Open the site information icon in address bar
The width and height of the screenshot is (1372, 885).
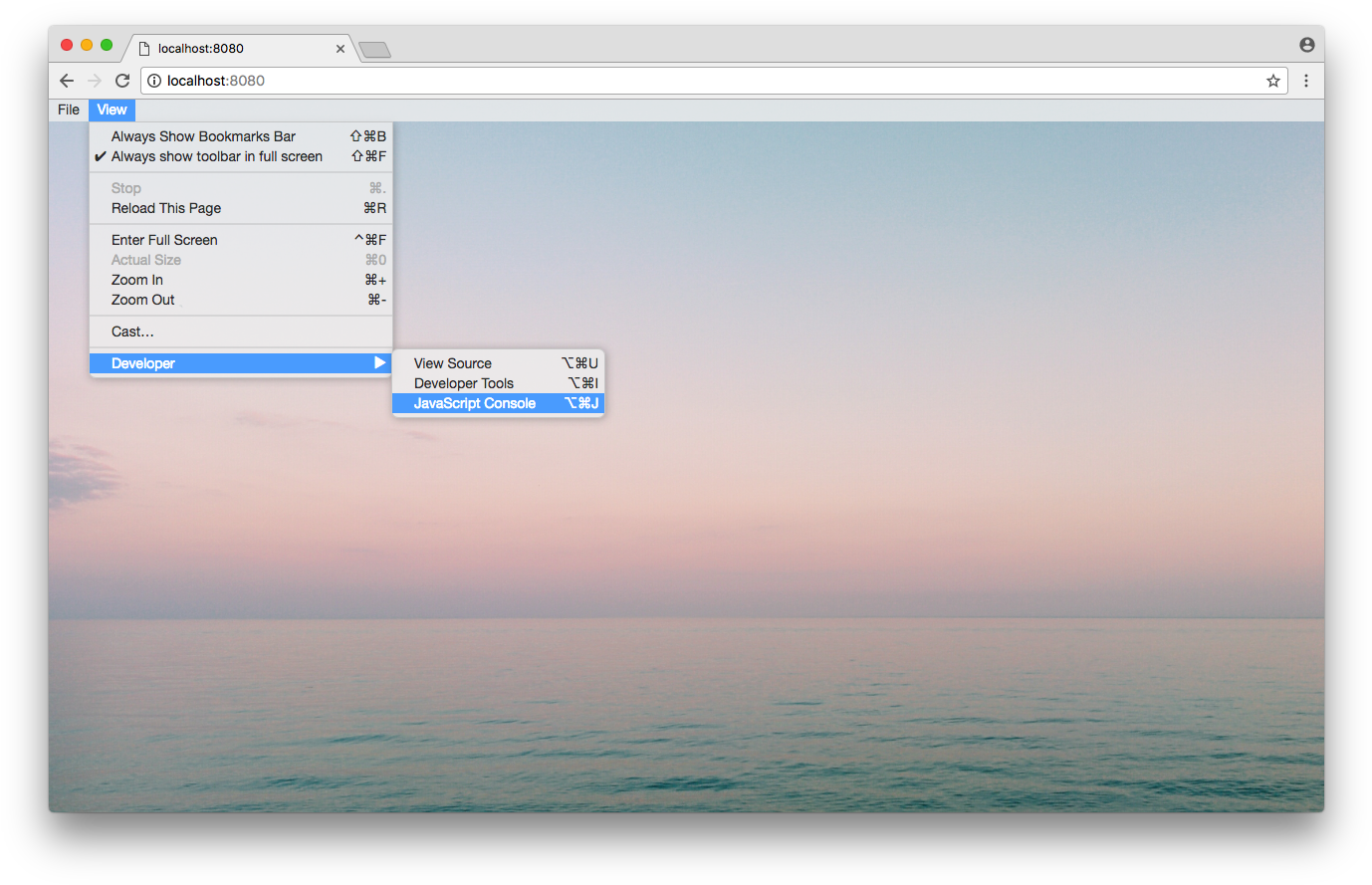point(154,81)
